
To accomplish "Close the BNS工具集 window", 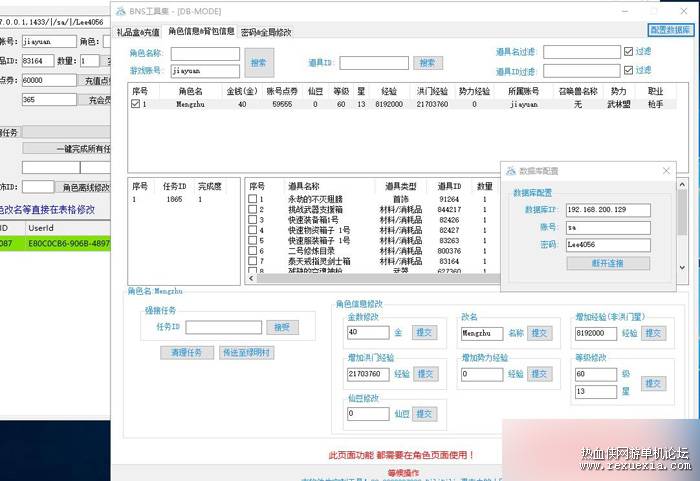I will coord(683,11).
